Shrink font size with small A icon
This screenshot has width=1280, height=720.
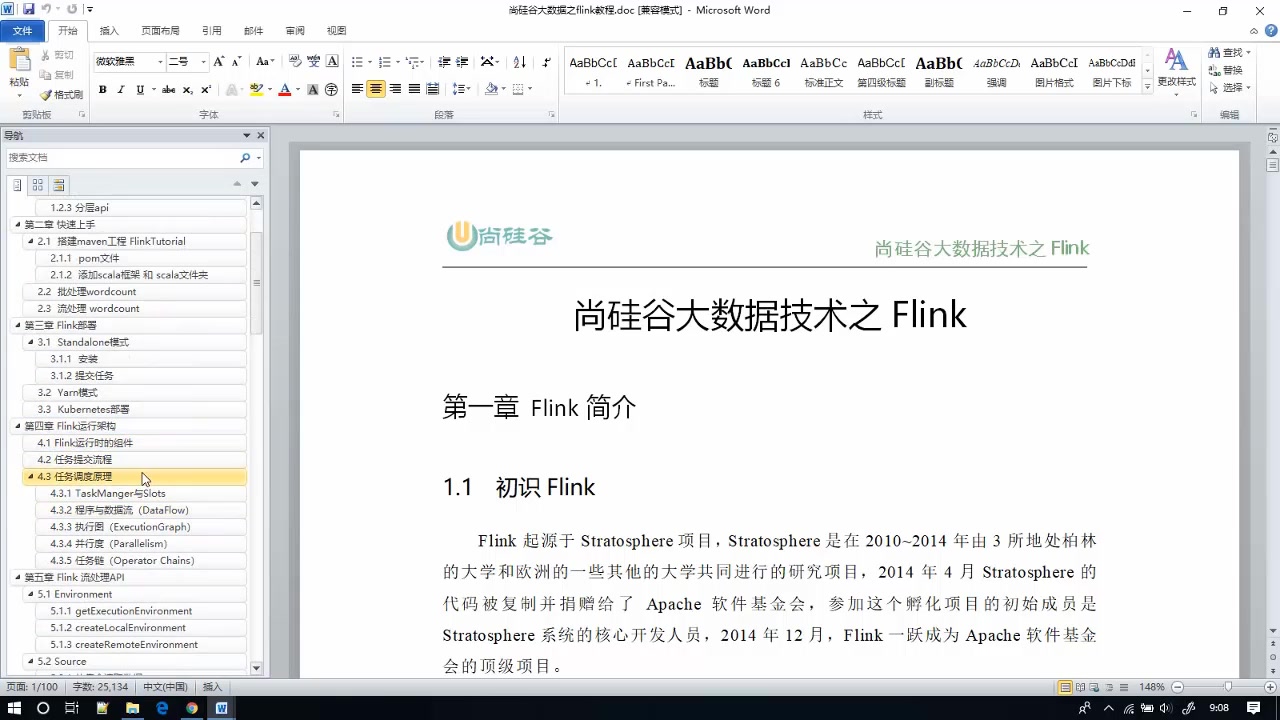[236, 62]
